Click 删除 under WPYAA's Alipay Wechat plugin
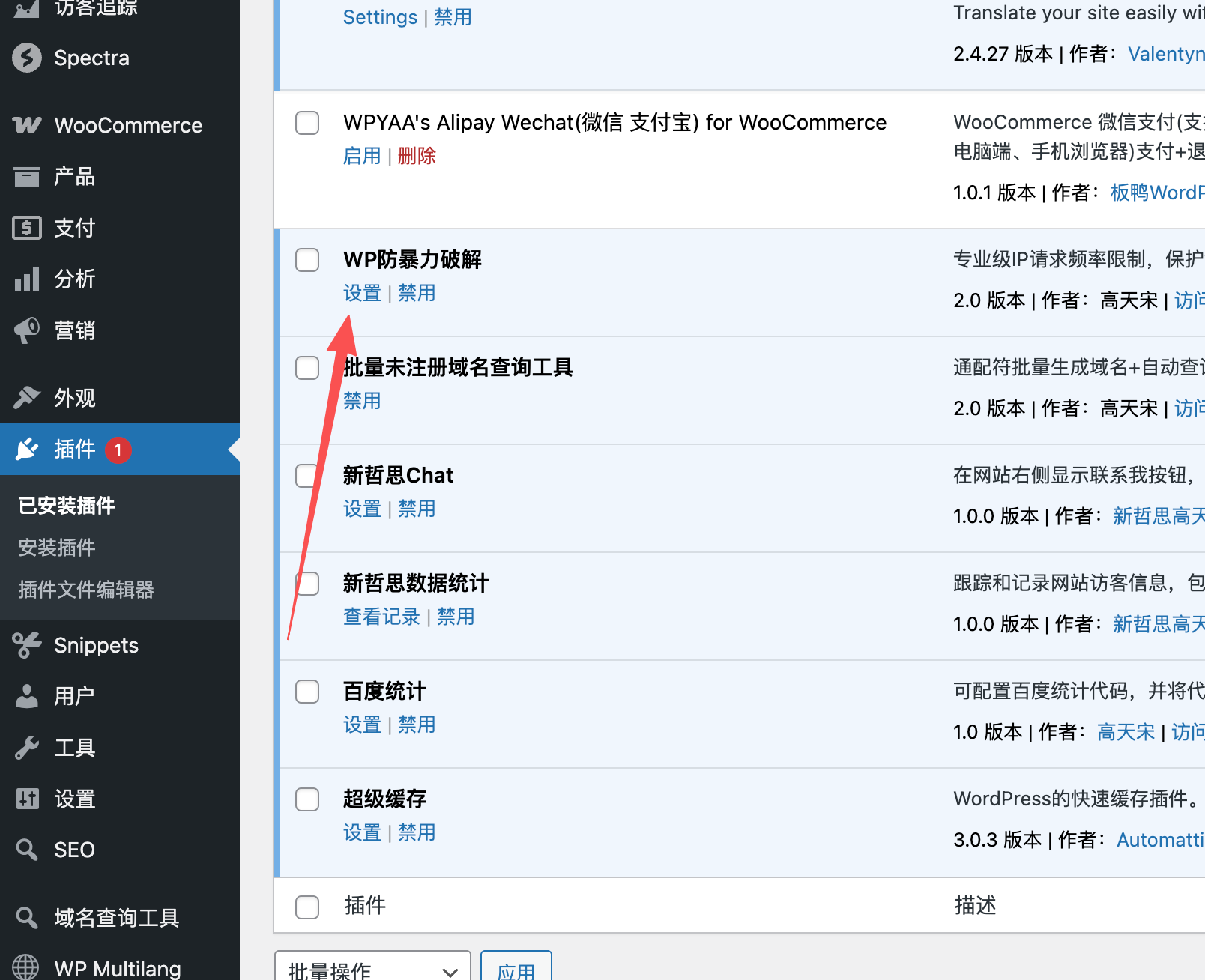Image resolution: width=1205 pixels, height=980 pixels. (417, 156)
